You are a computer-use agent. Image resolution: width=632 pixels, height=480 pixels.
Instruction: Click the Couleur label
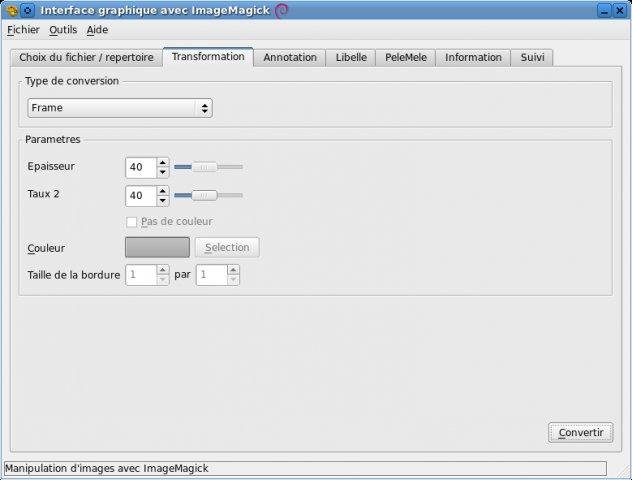click(46, 248)
